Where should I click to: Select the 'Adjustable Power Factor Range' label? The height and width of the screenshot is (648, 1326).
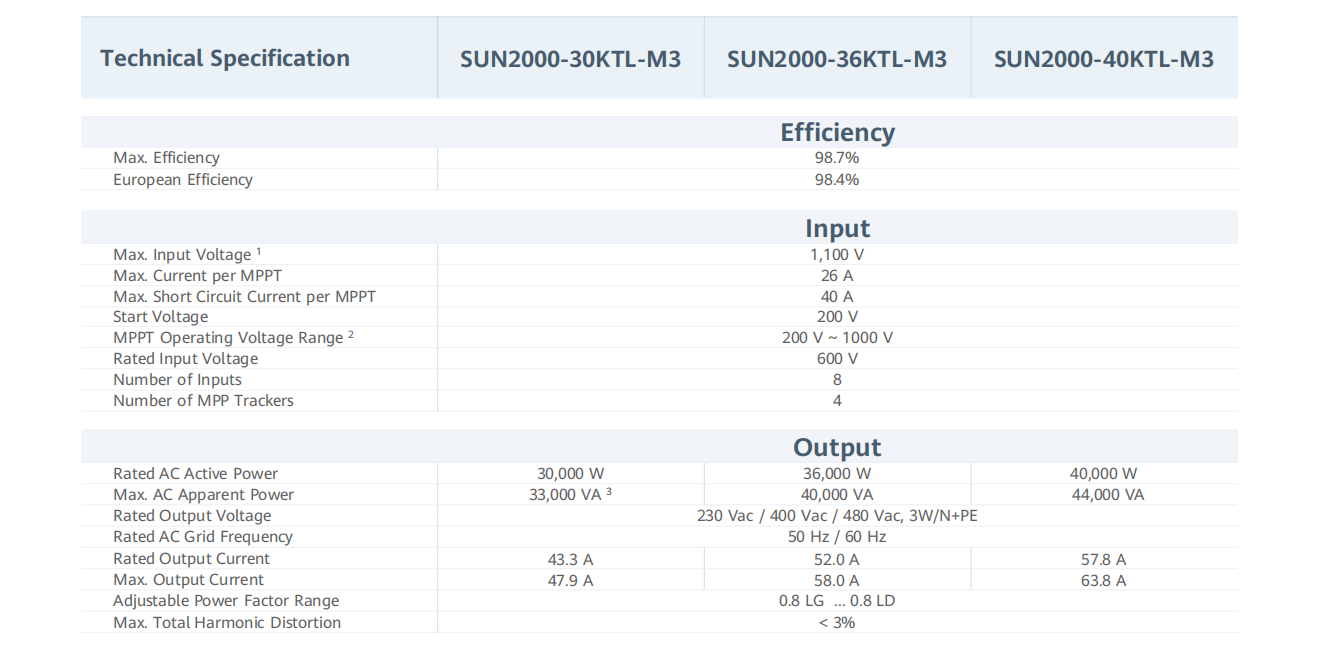(226, 601)
